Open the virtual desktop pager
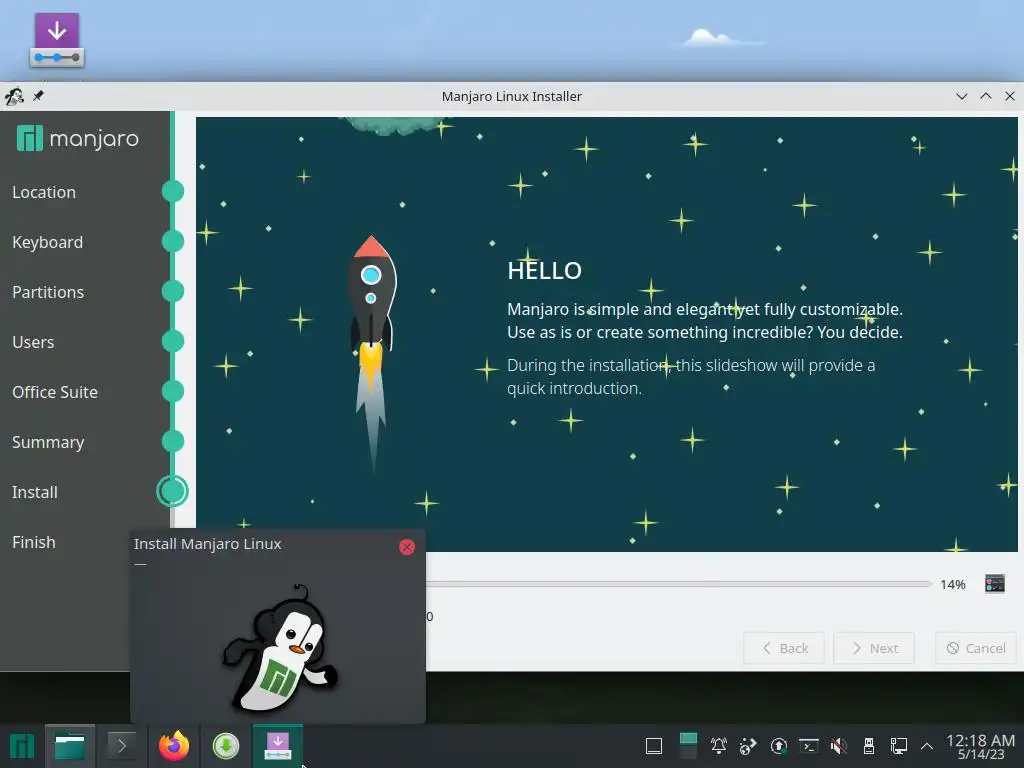 coord(688,746)
